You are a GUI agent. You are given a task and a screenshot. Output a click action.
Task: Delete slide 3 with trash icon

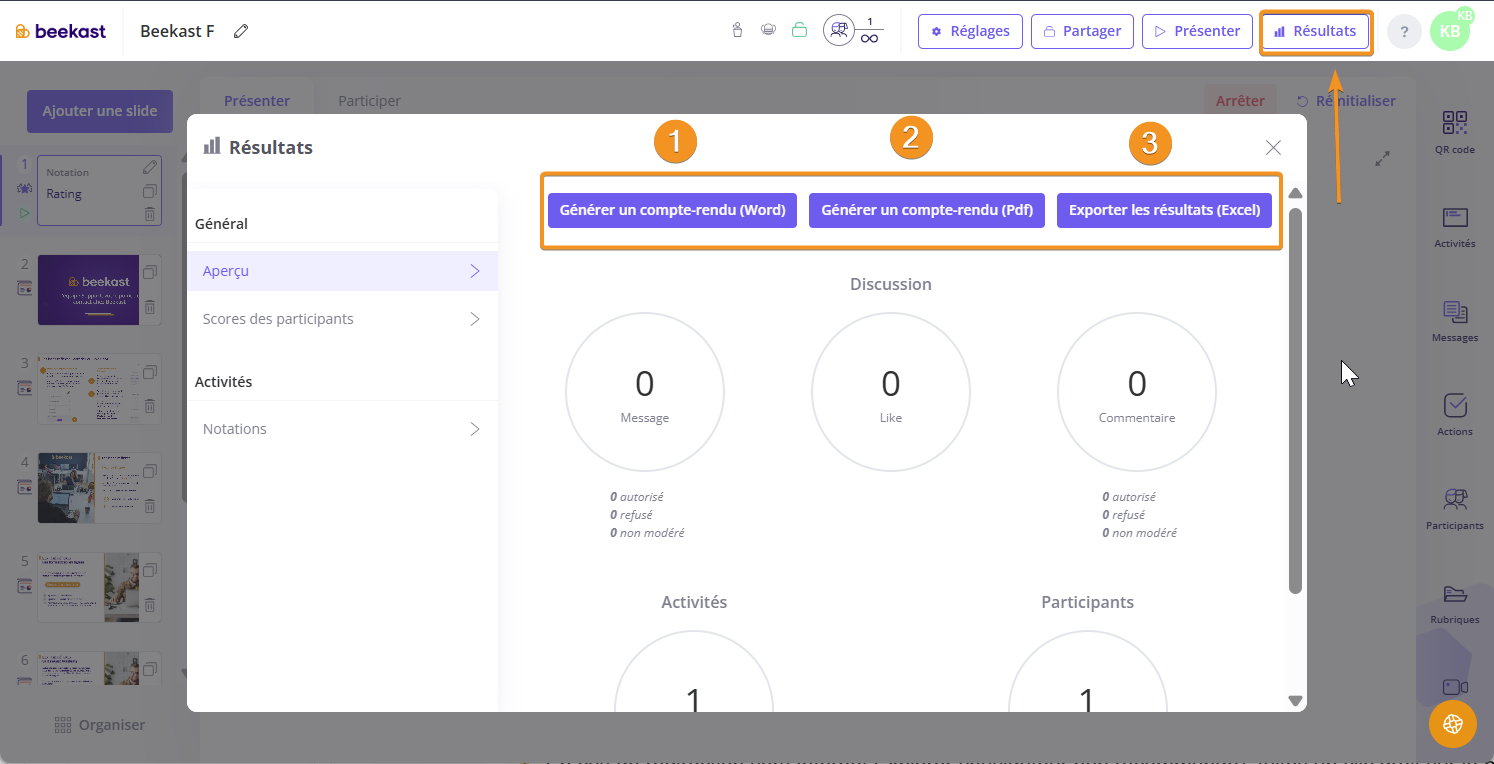(149, 406)
